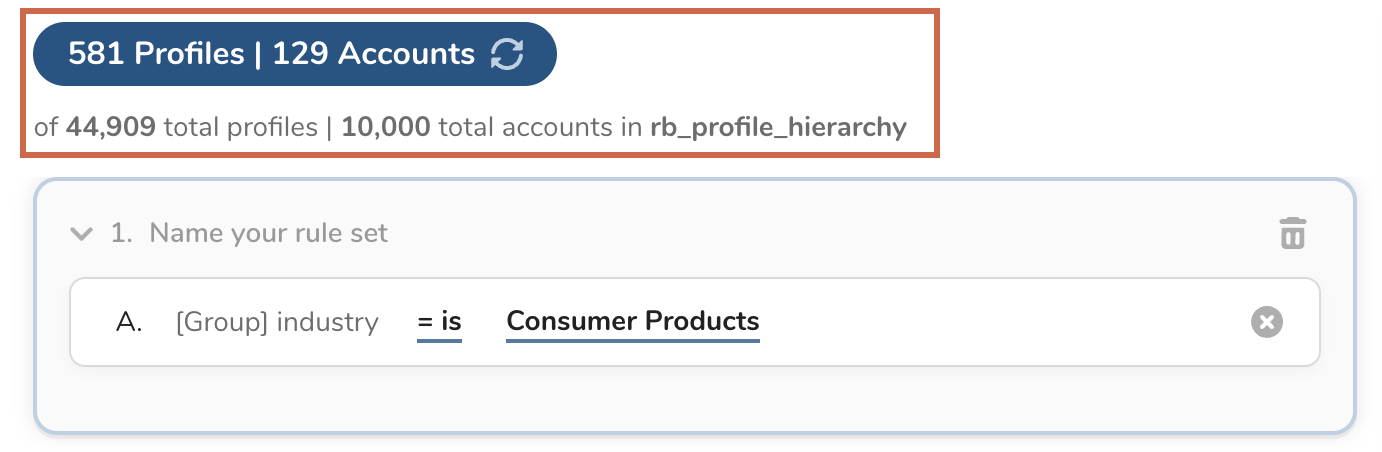Delete the rule set with trash icon
Viewport: 1382px width, 452px height.
tap(1292, 234)
